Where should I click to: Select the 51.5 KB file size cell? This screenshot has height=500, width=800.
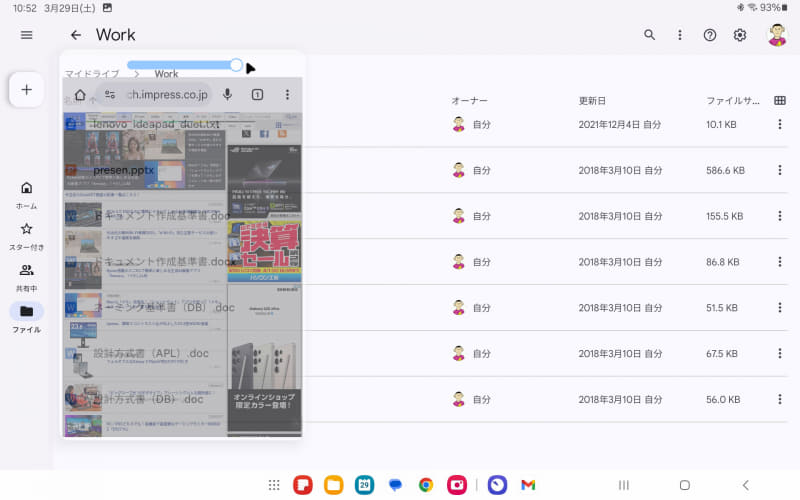[x=722, y=308]
